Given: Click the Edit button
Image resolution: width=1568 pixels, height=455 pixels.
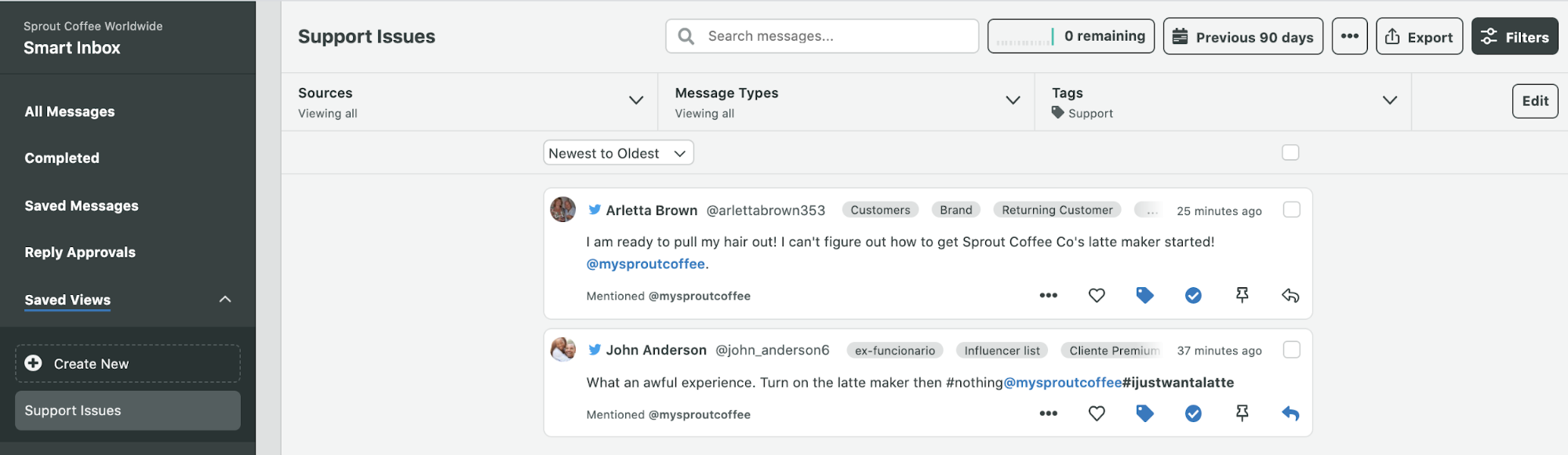Looking at the screenshot, I should pyautogui.click(x=1535, y=100).
